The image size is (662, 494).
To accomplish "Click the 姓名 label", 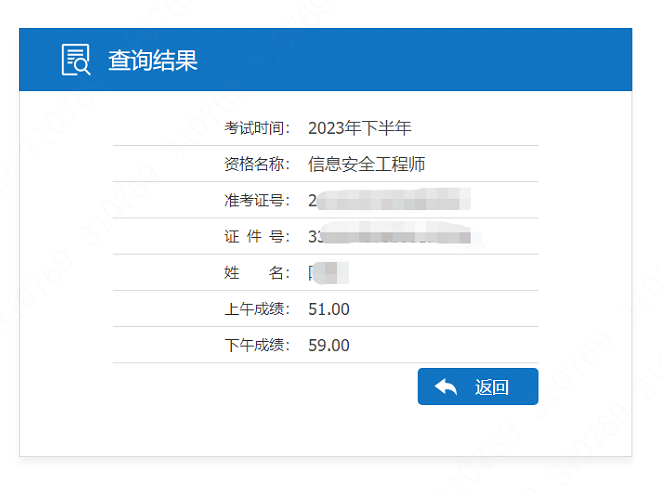I will click(x=257, y=273).
